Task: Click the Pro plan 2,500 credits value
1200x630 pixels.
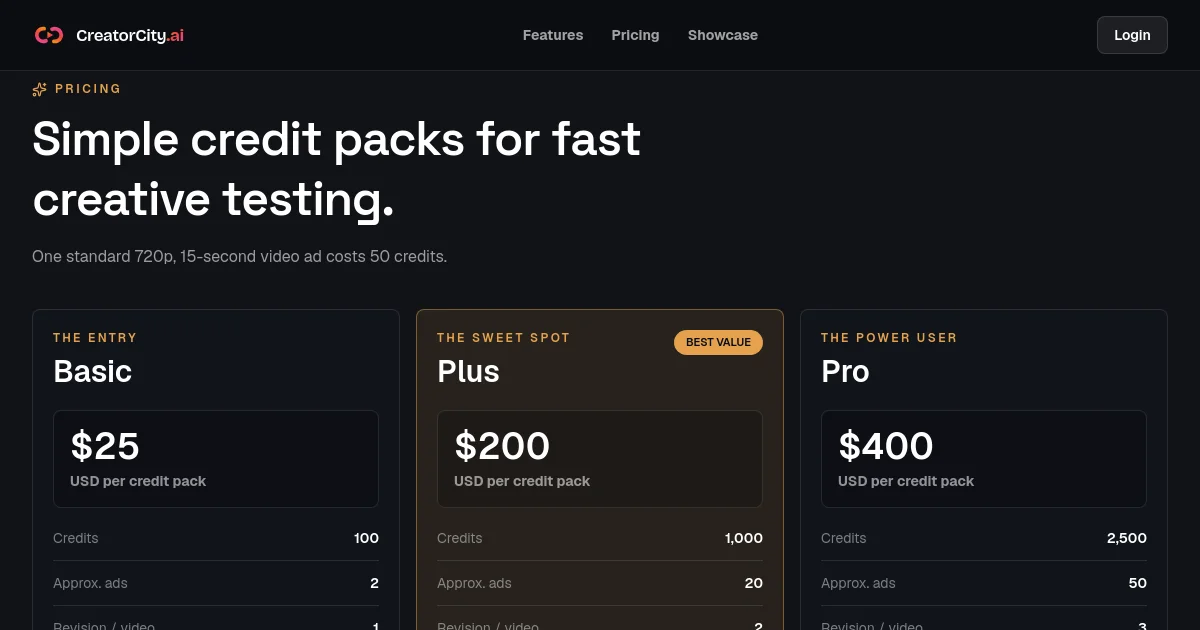Action: (x=1127, y=538)
